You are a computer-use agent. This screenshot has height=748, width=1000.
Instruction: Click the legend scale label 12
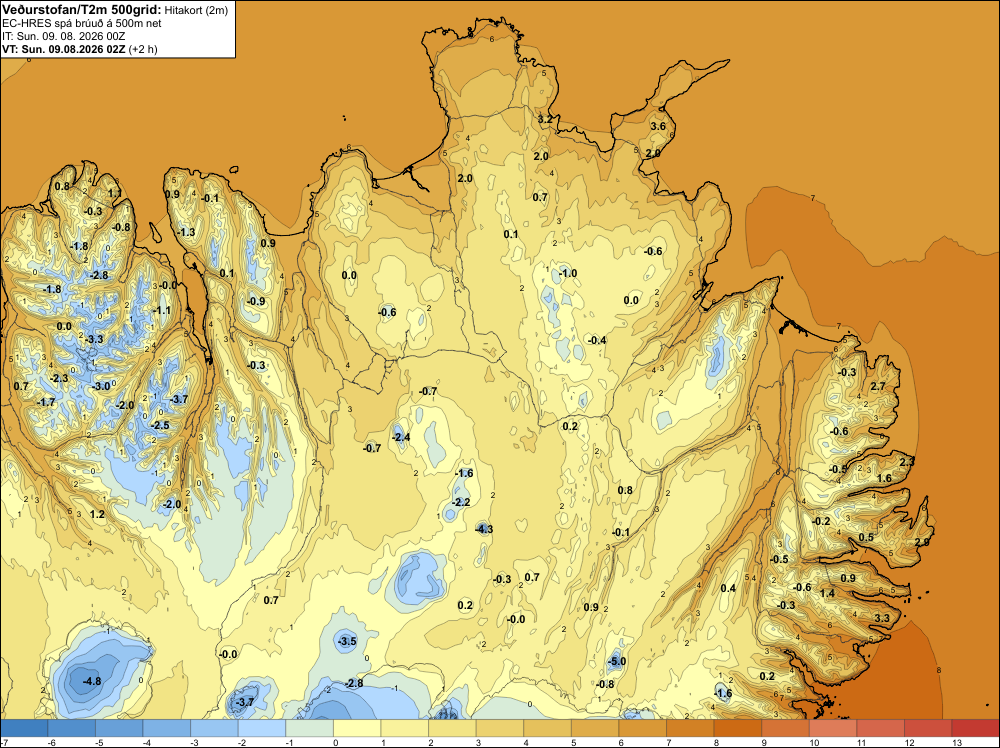pyautogui.click(x=909, y=742)
